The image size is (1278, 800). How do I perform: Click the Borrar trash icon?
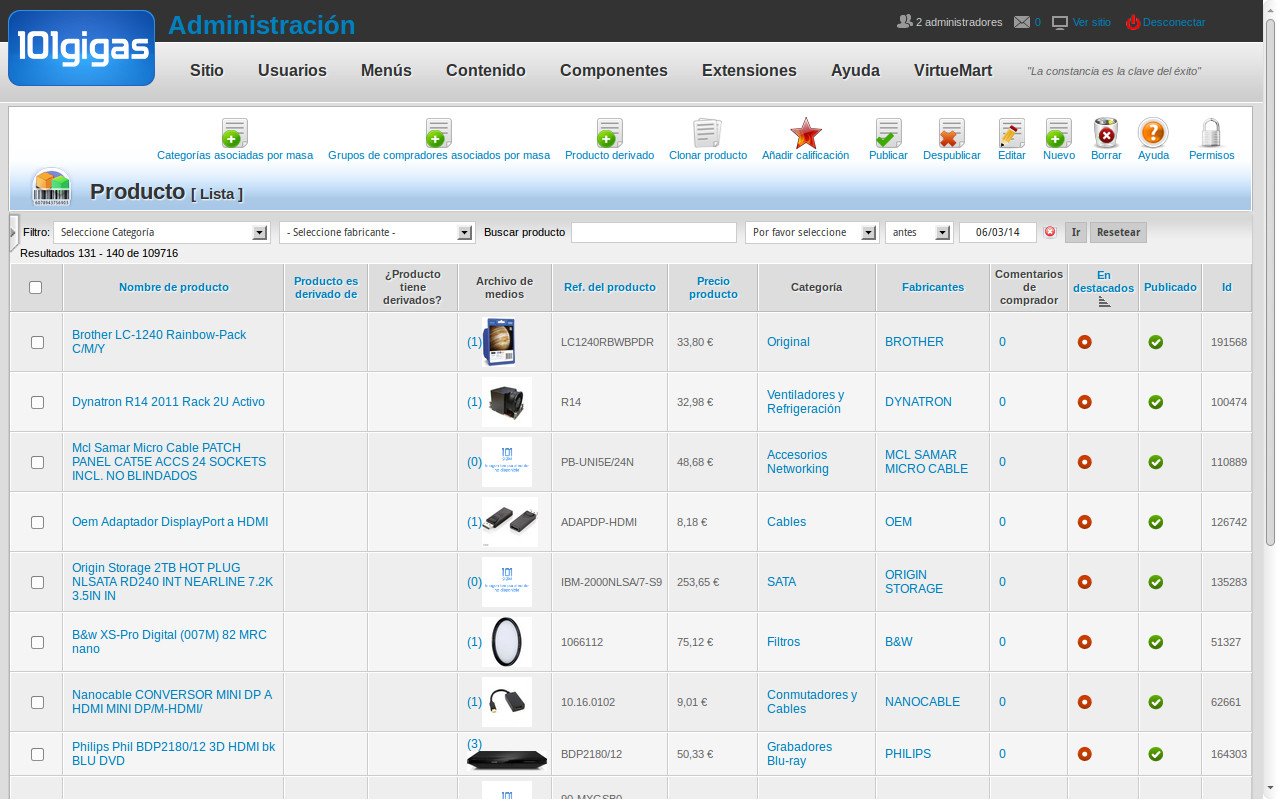(x=1105, y=134)
